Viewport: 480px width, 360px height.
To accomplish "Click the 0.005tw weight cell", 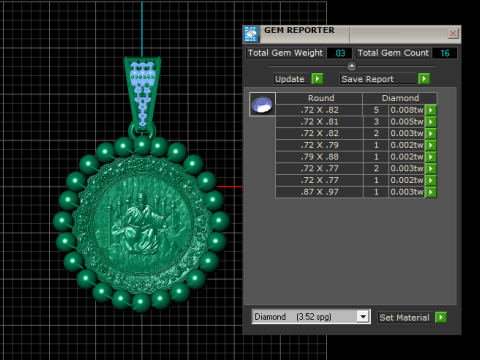I will click(407, 122).
